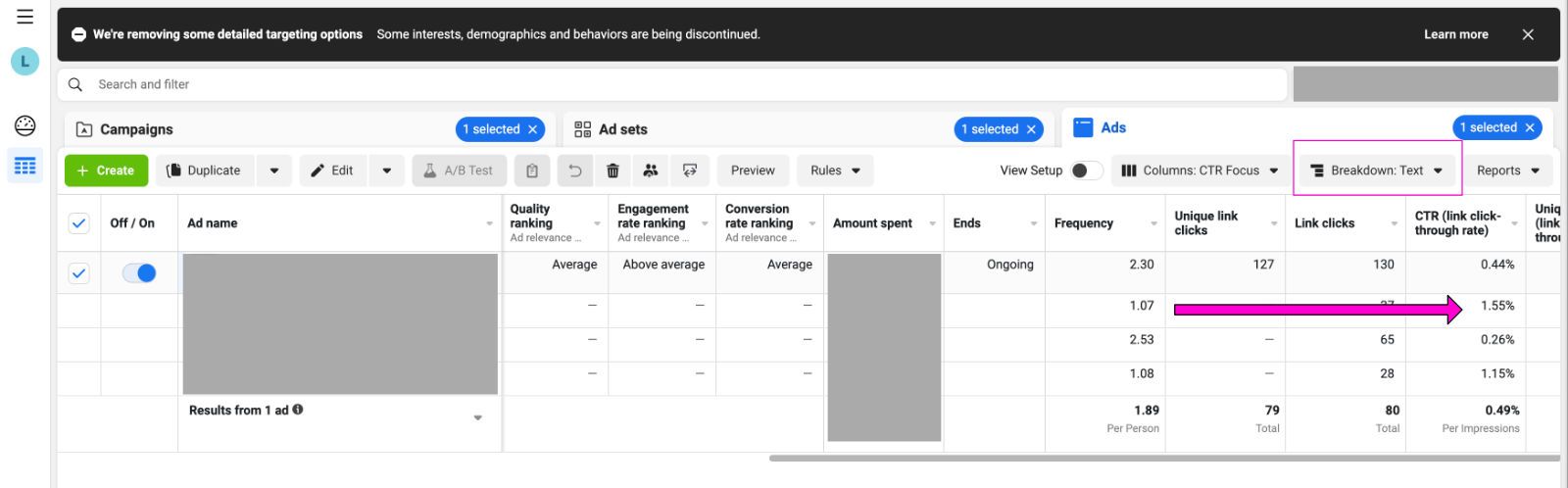The width and height of the screenshot is (1568, 488).
Task: Click the undo arrow icon
Action: [575, 171]
